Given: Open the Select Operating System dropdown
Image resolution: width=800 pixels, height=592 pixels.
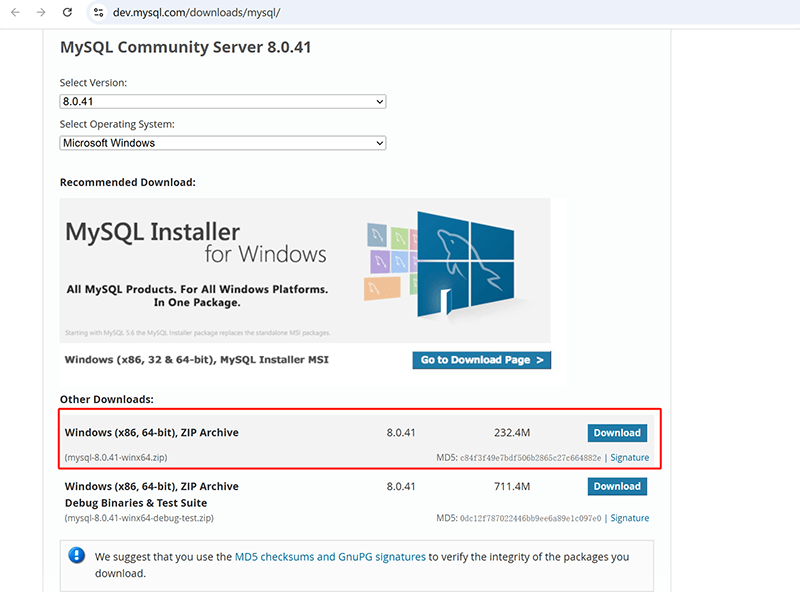Looking at the screenshot, I should coord(222,143).
